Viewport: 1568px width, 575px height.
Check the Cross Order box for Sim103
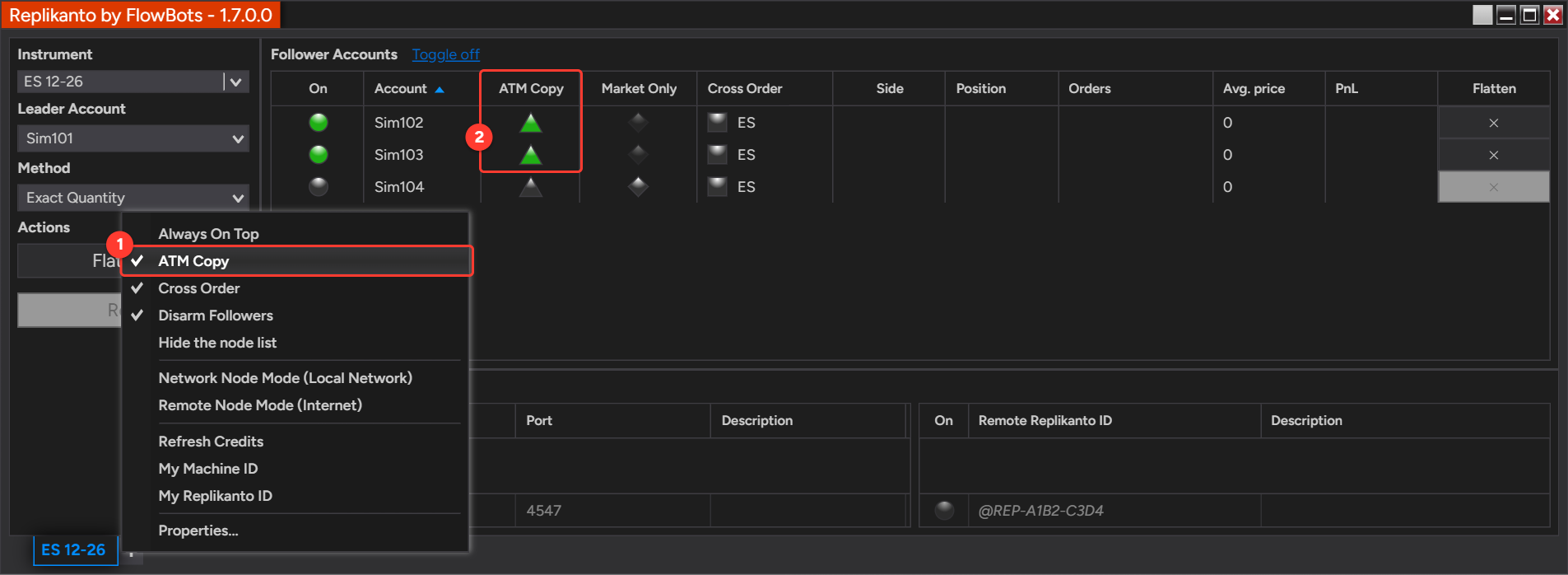coord(718,155)
